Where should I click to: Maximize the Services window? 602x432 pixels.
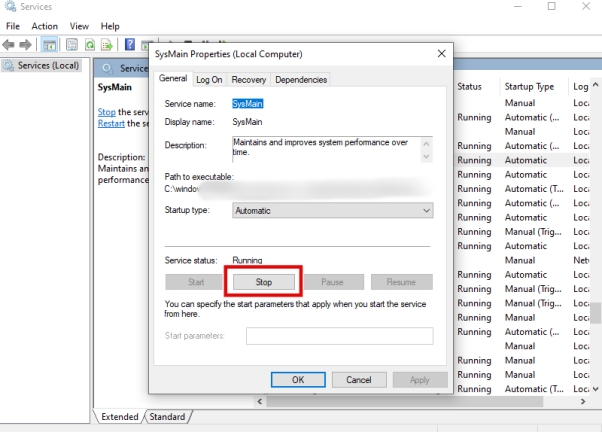coord(551,6)
